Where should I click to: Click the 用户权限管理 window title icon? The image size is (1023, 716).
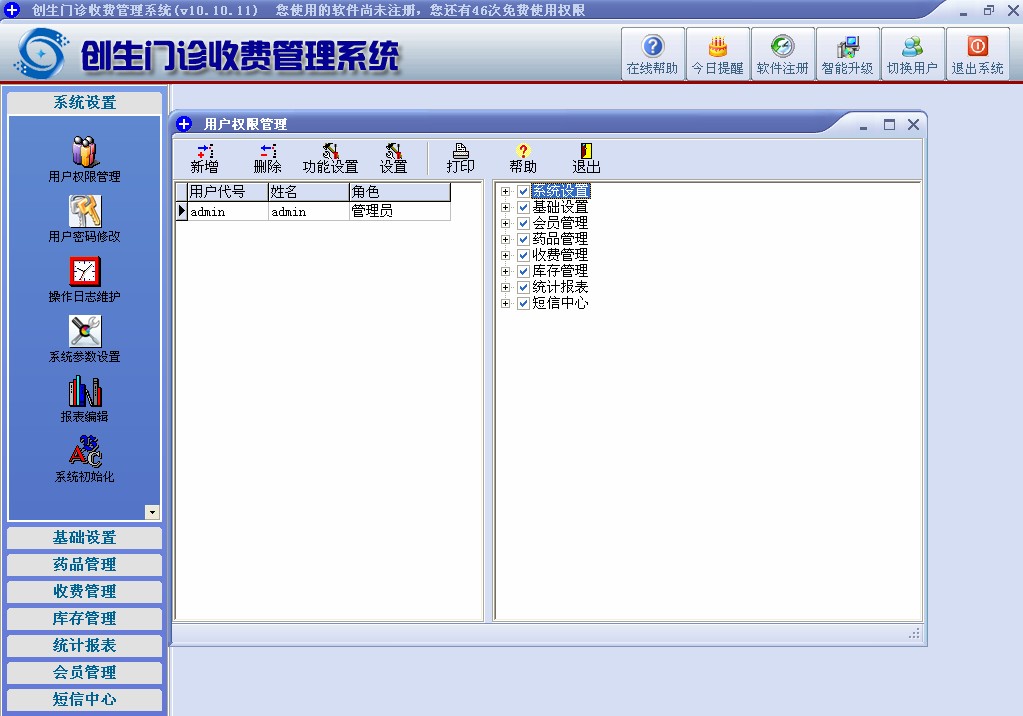tap(184, 124)
